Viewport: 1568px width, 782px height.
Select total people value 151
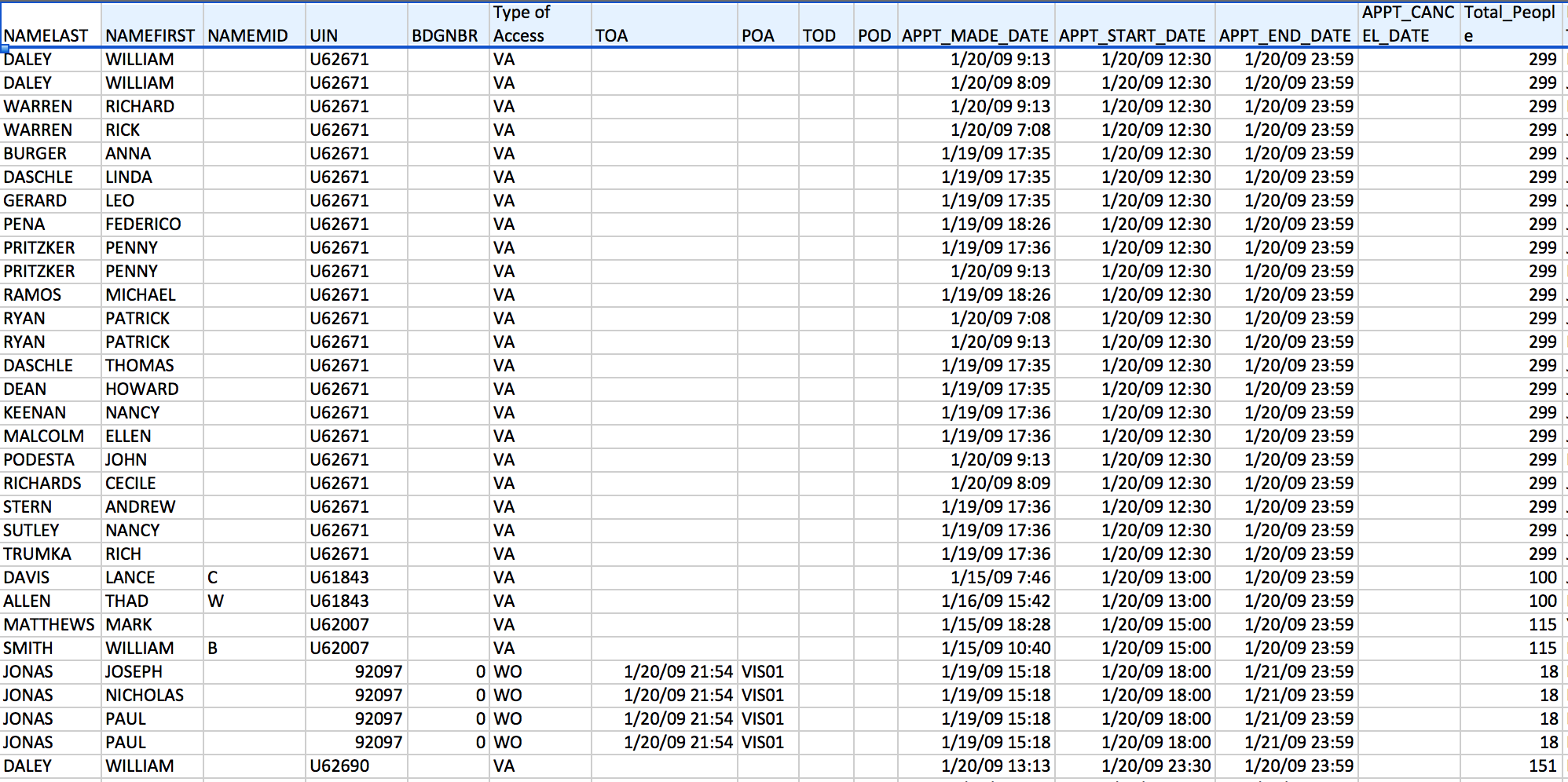point(1511,766)
